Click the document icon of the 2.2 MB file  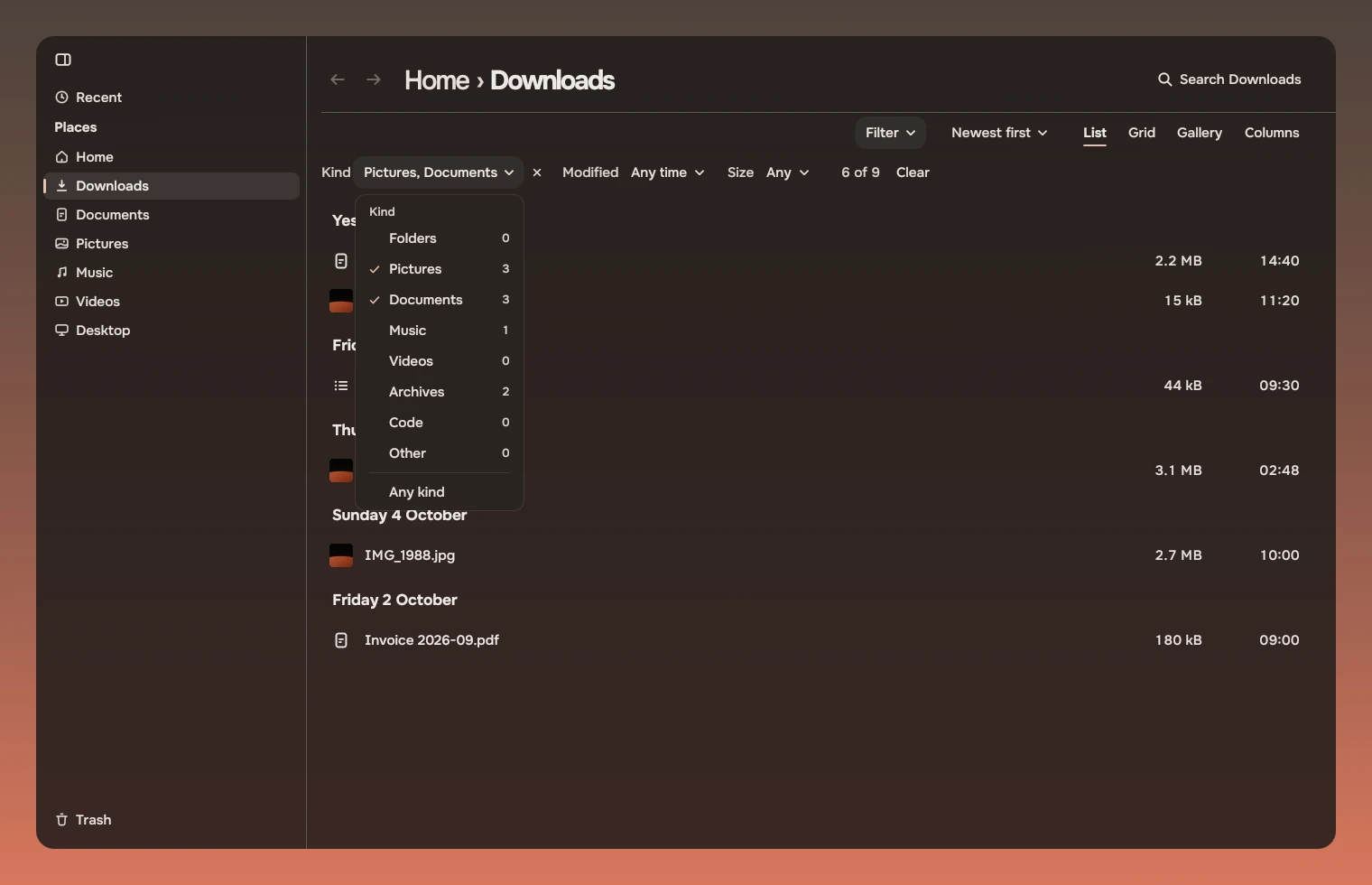pos(341,261)
